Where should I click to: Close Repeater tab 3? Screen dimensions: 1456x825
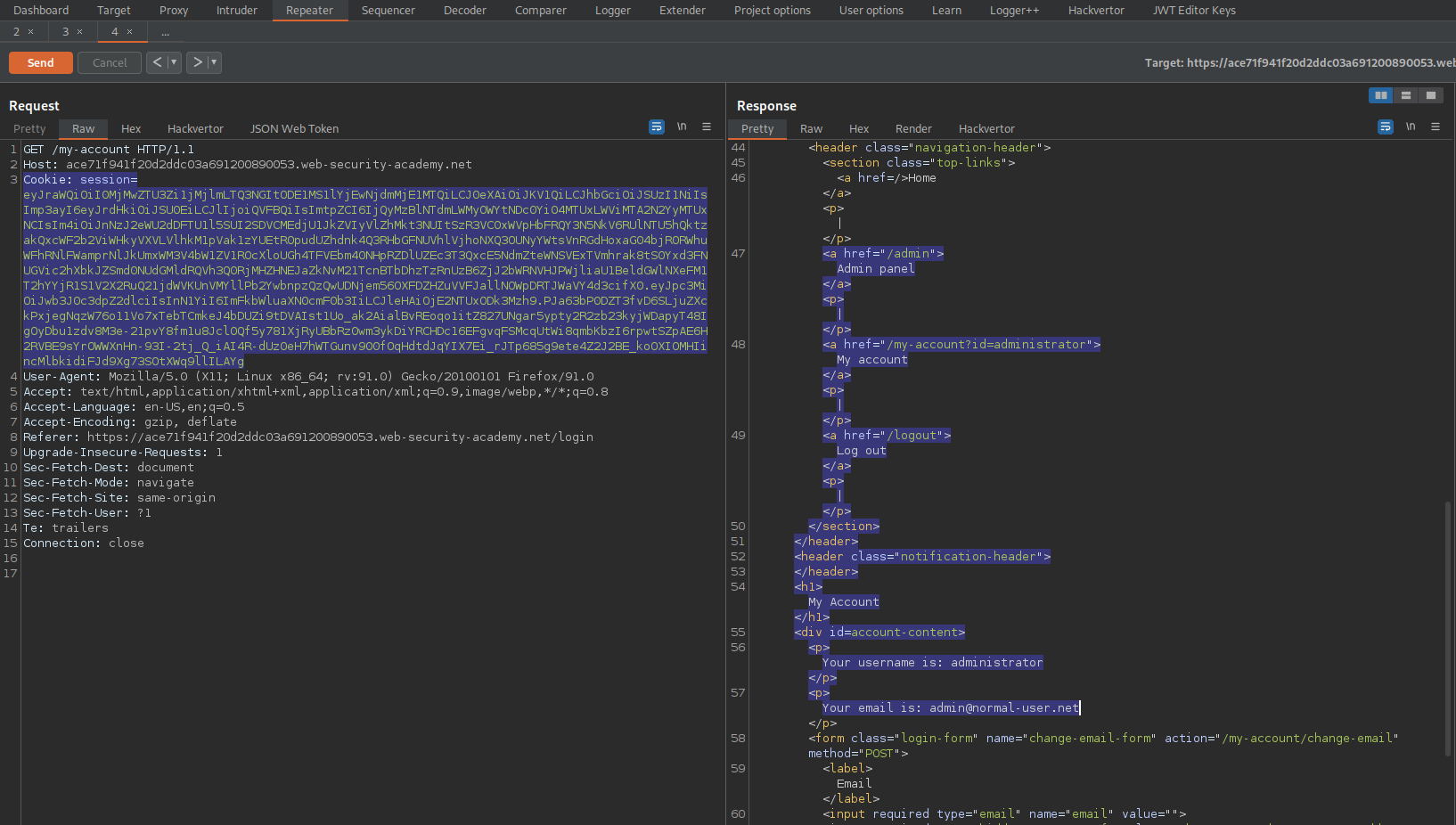click(x=80, y=32)
